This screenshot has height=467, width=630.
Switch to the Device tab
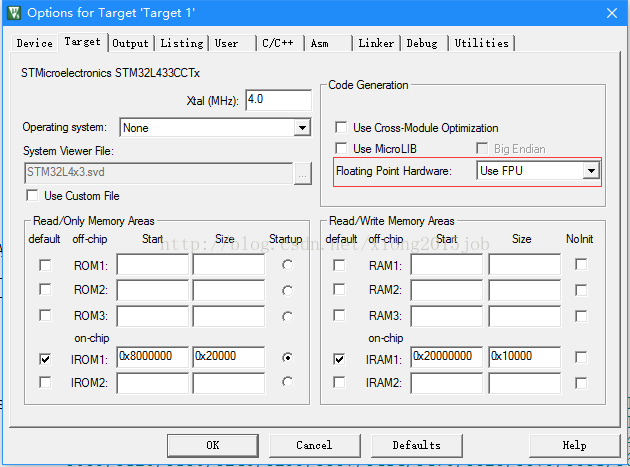click(x=35, y=43)
